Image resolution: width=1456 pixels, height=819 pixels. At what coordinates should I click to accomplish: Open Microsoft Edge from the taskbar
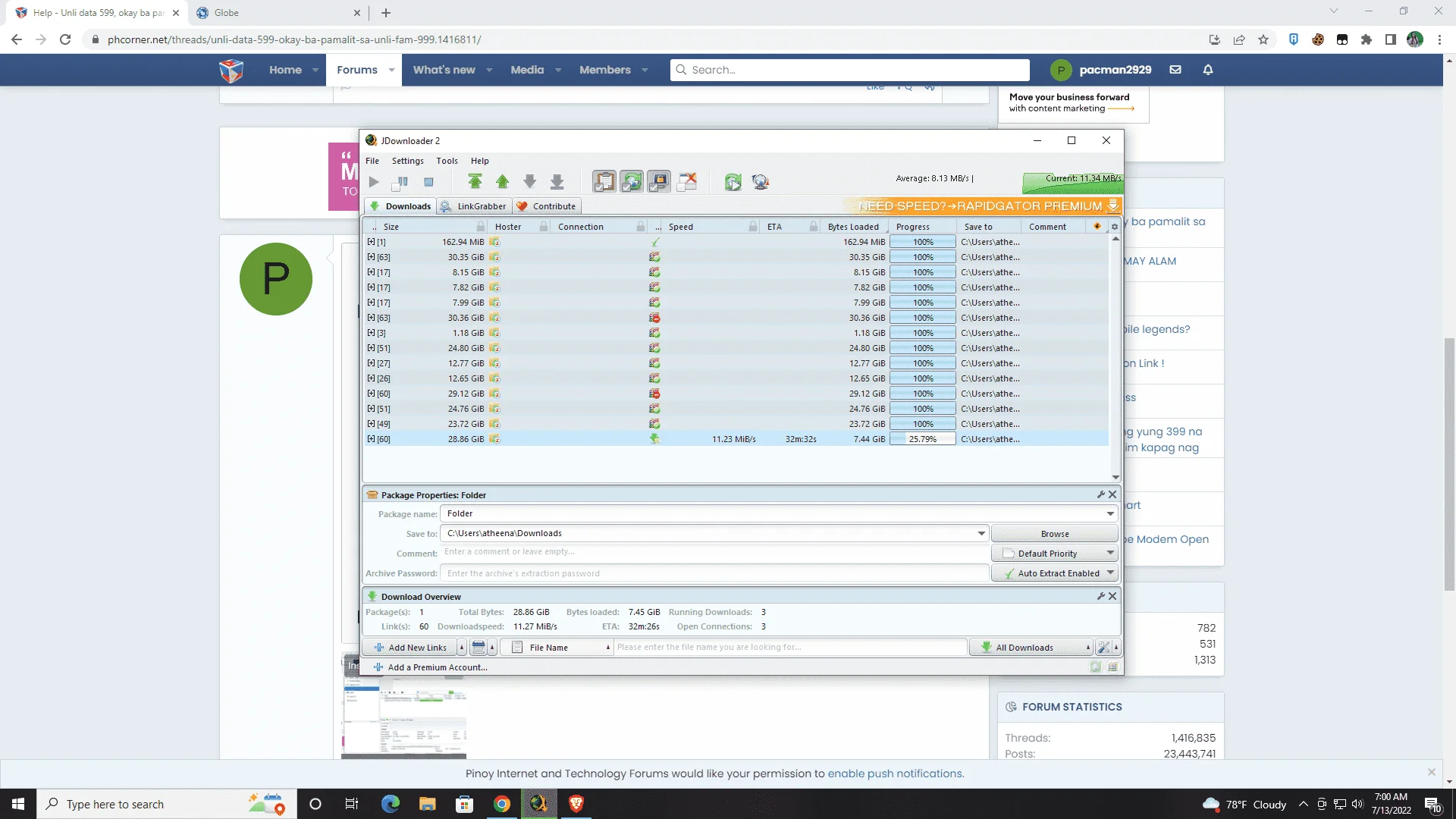[x=390, y=804]
